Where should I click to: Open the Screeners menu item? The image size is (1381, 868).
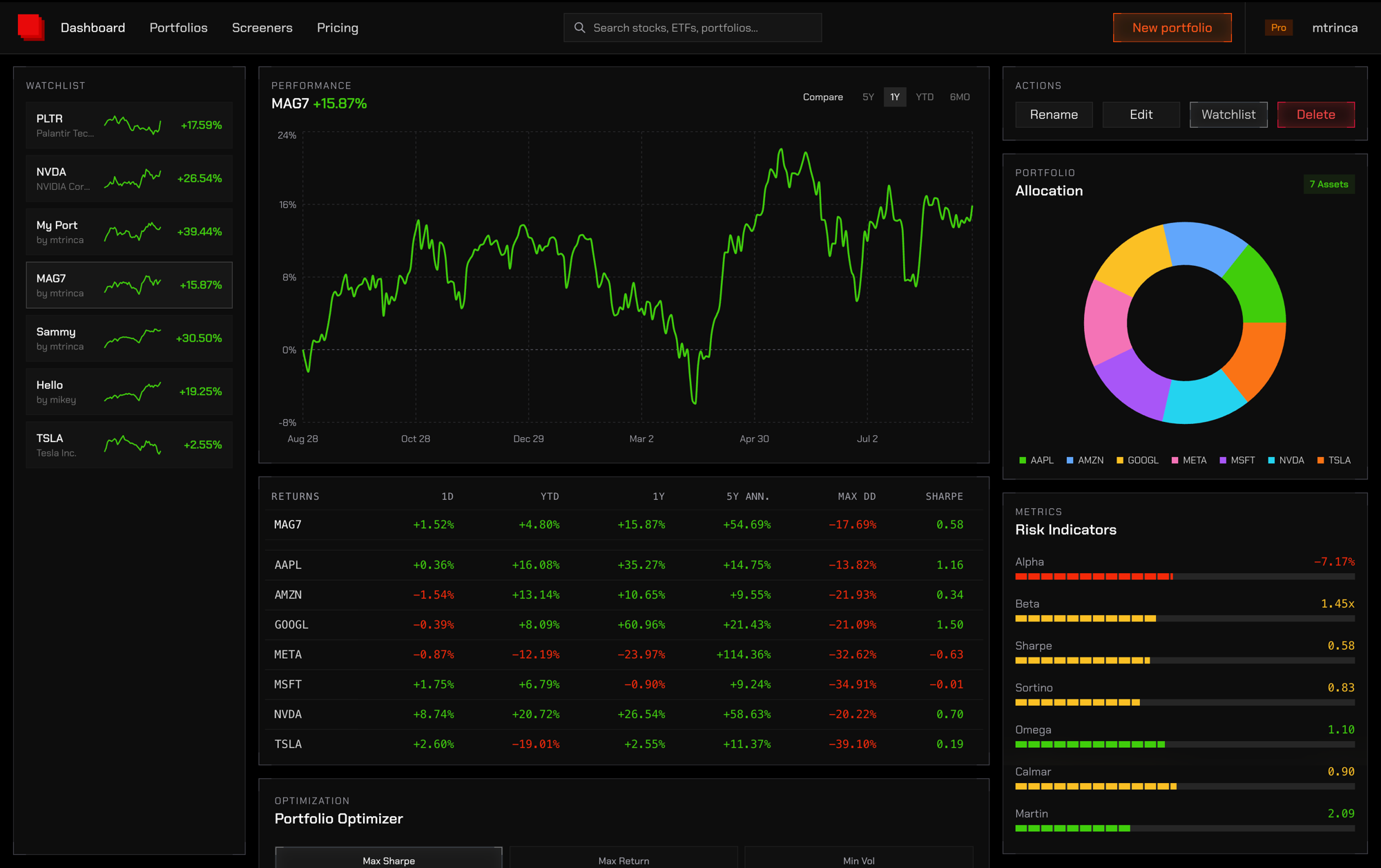[x=262, y=28]
